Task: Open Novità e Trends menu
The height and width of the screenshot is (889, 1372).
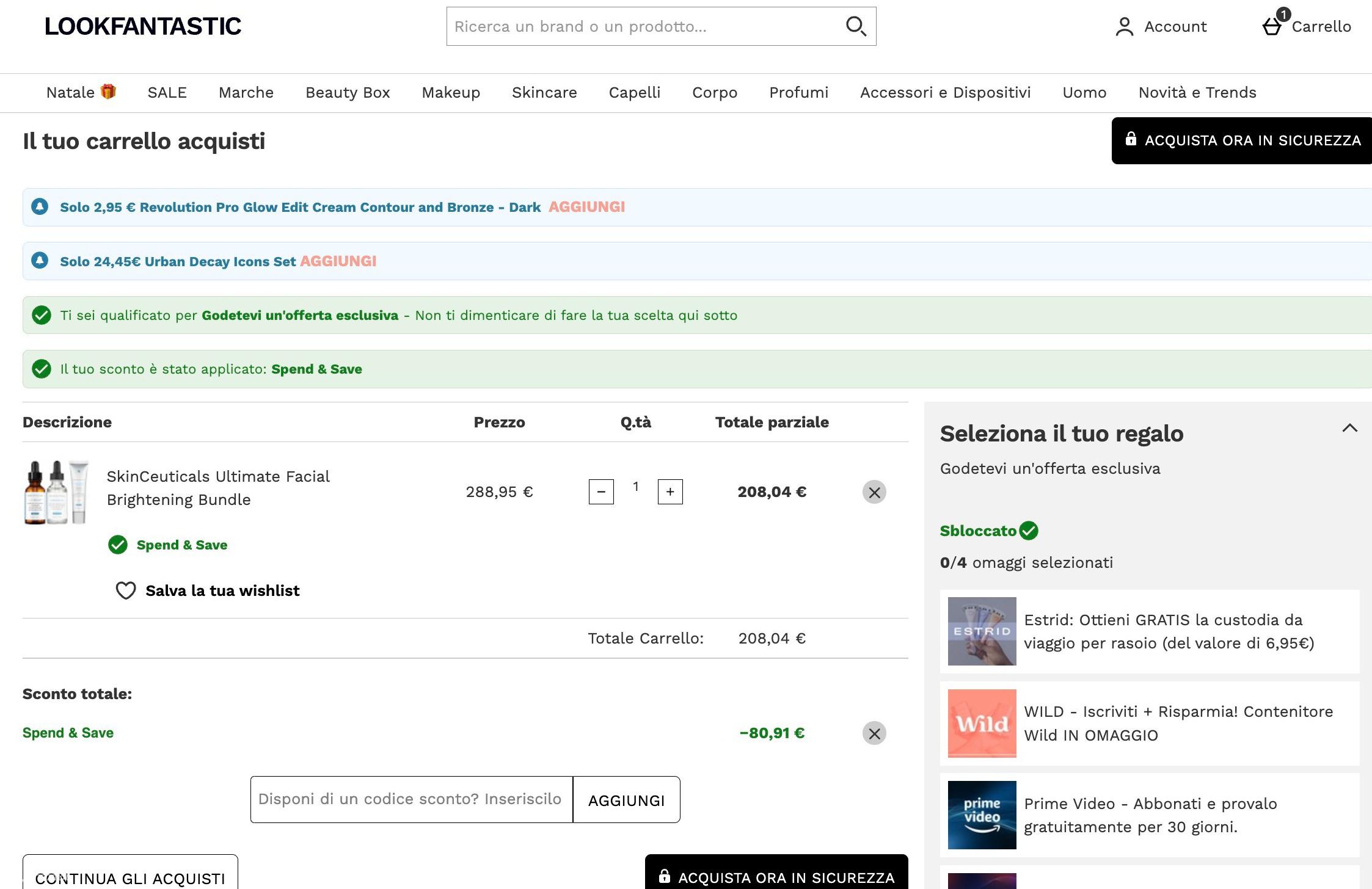Action: tap(1197, 92)
